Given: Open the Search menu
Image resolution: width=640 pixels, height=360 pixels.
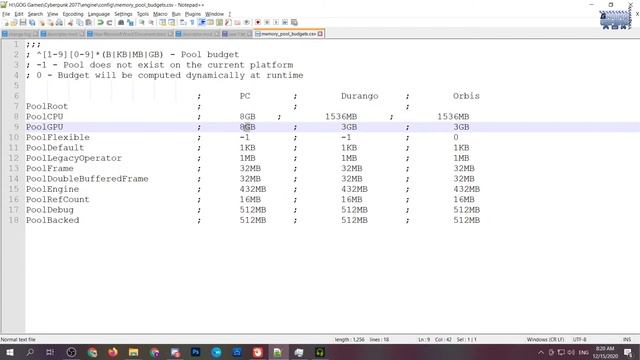Looking at the screenshot, I should 35,14.
